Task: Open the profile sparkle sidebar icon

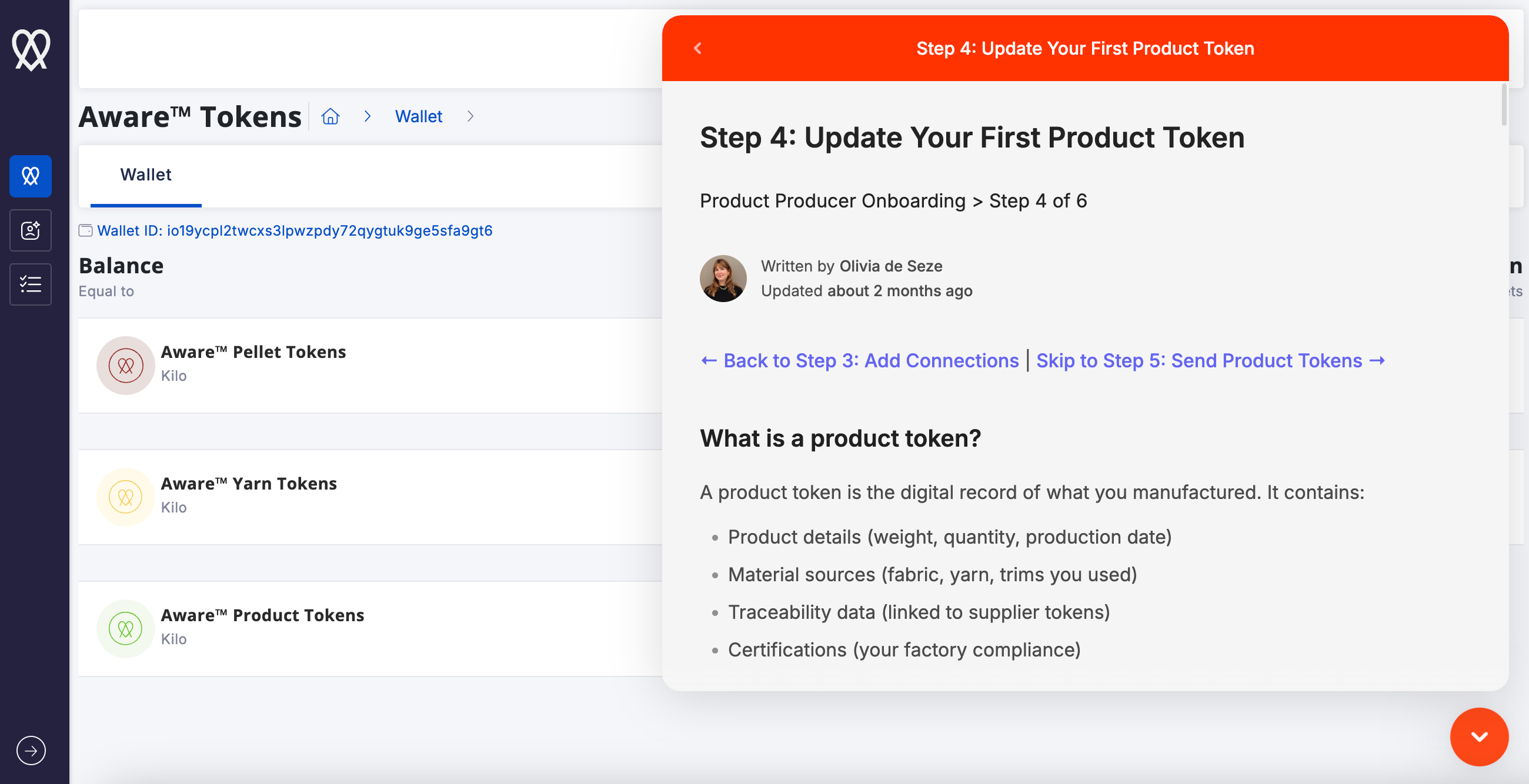Action: pos(31,230)
